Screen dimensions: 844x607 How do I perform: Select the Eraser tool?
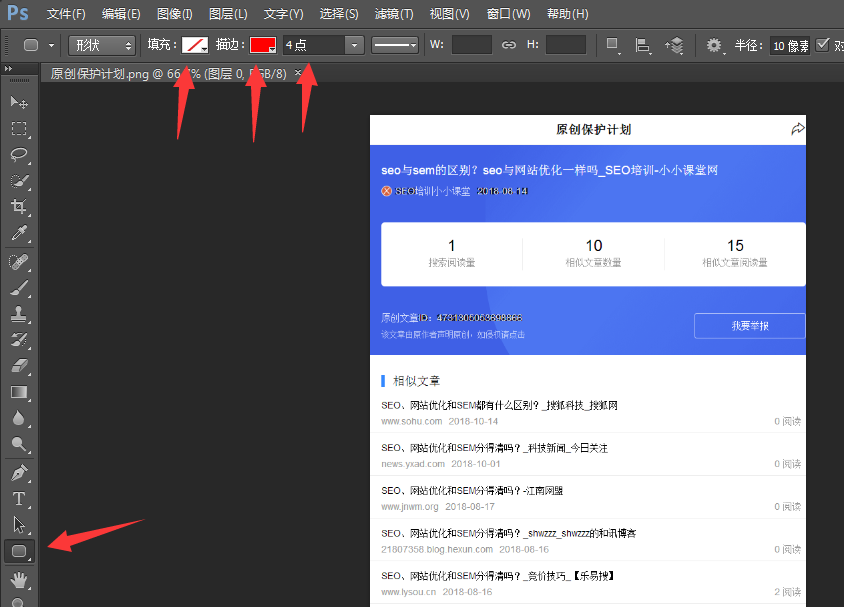[x=19, y=366]
